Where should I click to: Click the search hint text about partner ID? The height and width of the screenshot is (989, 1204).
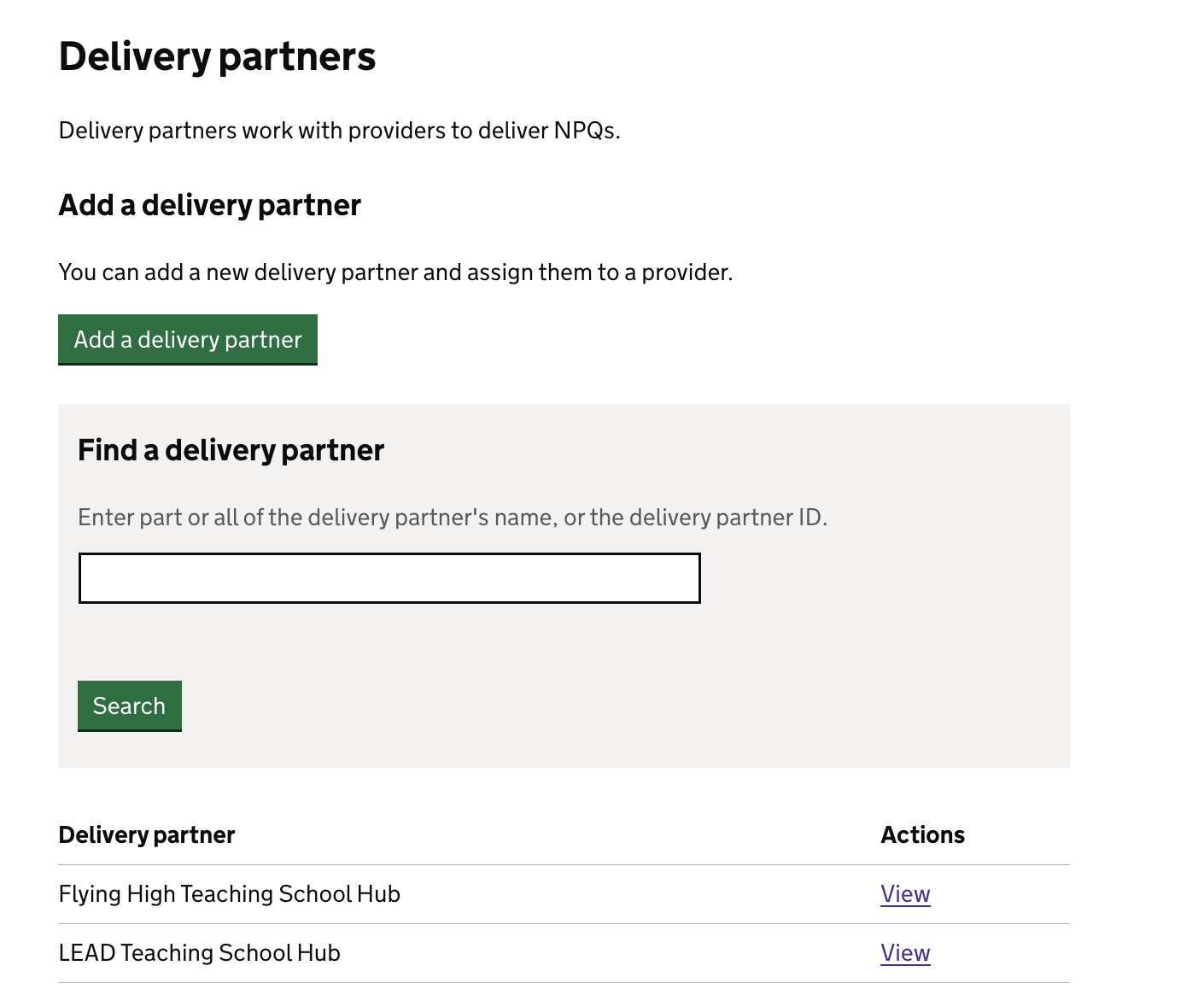[453, 517]
